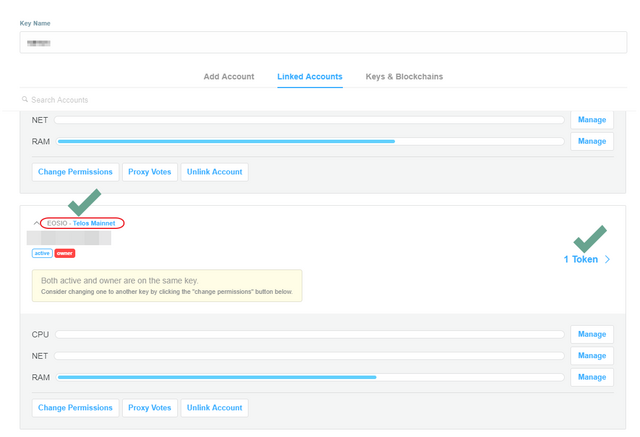The image size is (640, 437).
Task: Open the 1 Token link
Action: click(x=580, y=260)
